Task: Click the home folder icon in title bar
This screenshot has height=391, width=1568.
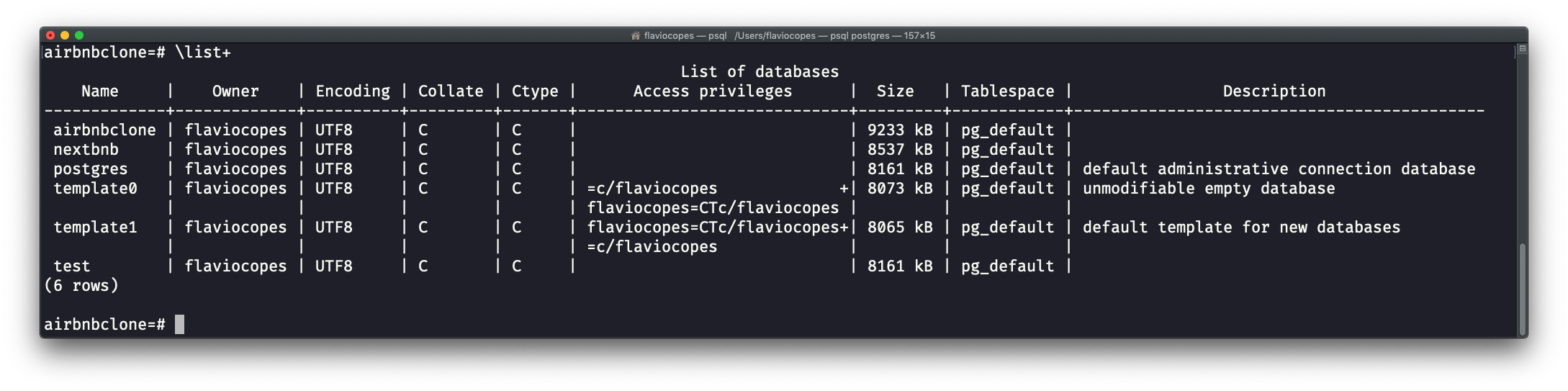Action: pos(635,35)
